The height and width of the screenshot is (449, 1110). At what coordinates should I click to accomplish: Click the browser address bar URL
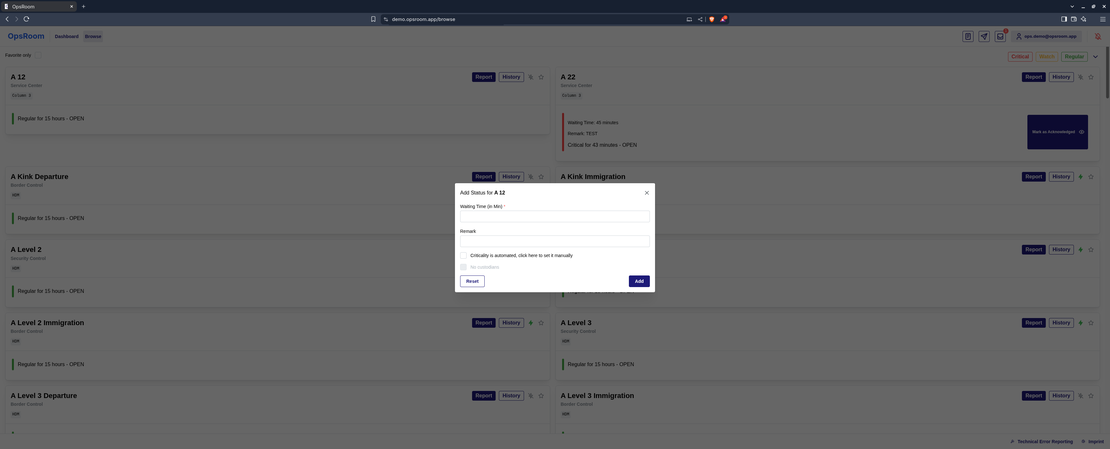pyautogui.click(x=423, y=19)
